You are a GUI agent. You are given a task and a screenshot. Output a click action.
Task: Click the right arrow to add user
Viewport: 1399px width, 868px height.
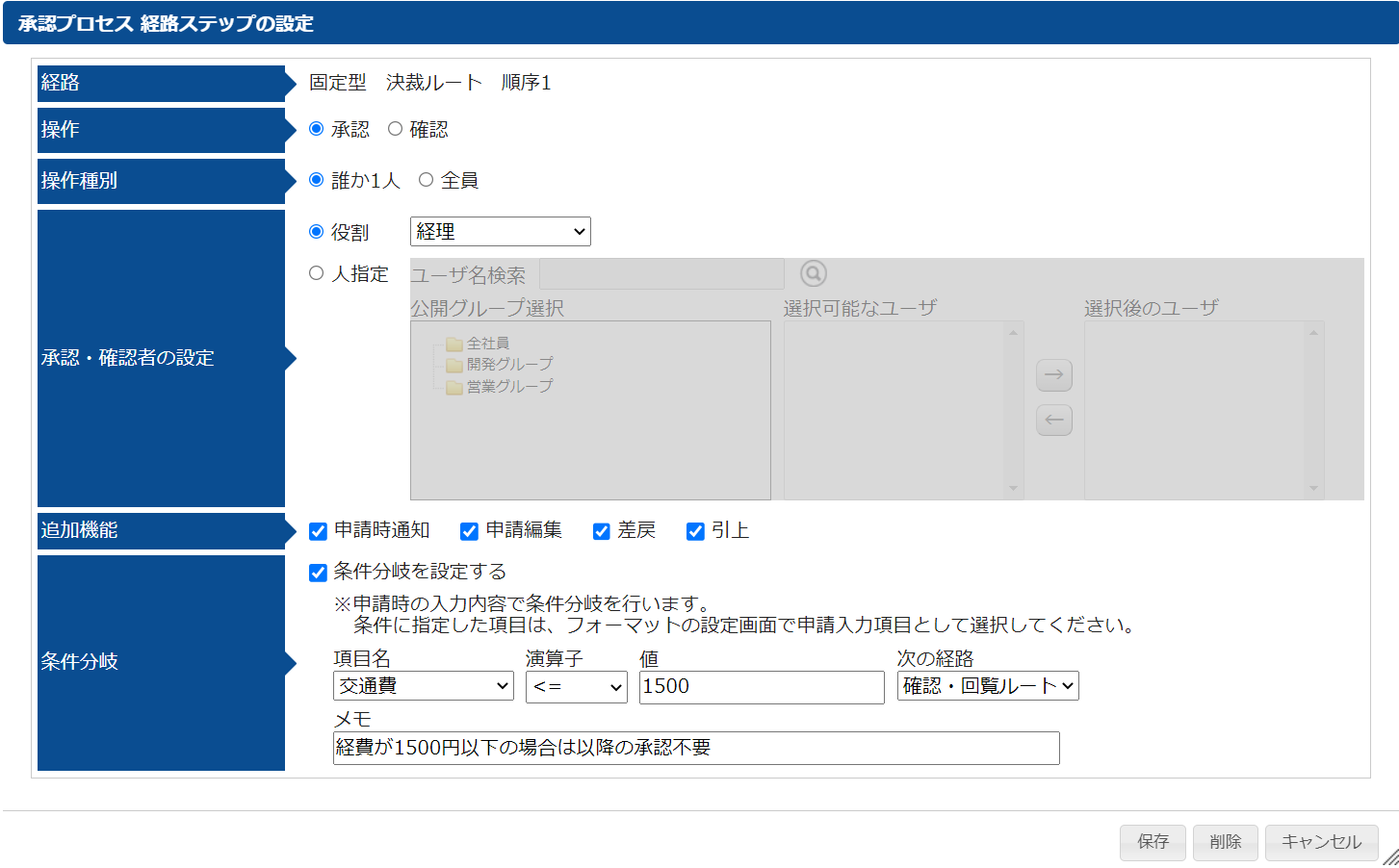tap(1054, 374)
